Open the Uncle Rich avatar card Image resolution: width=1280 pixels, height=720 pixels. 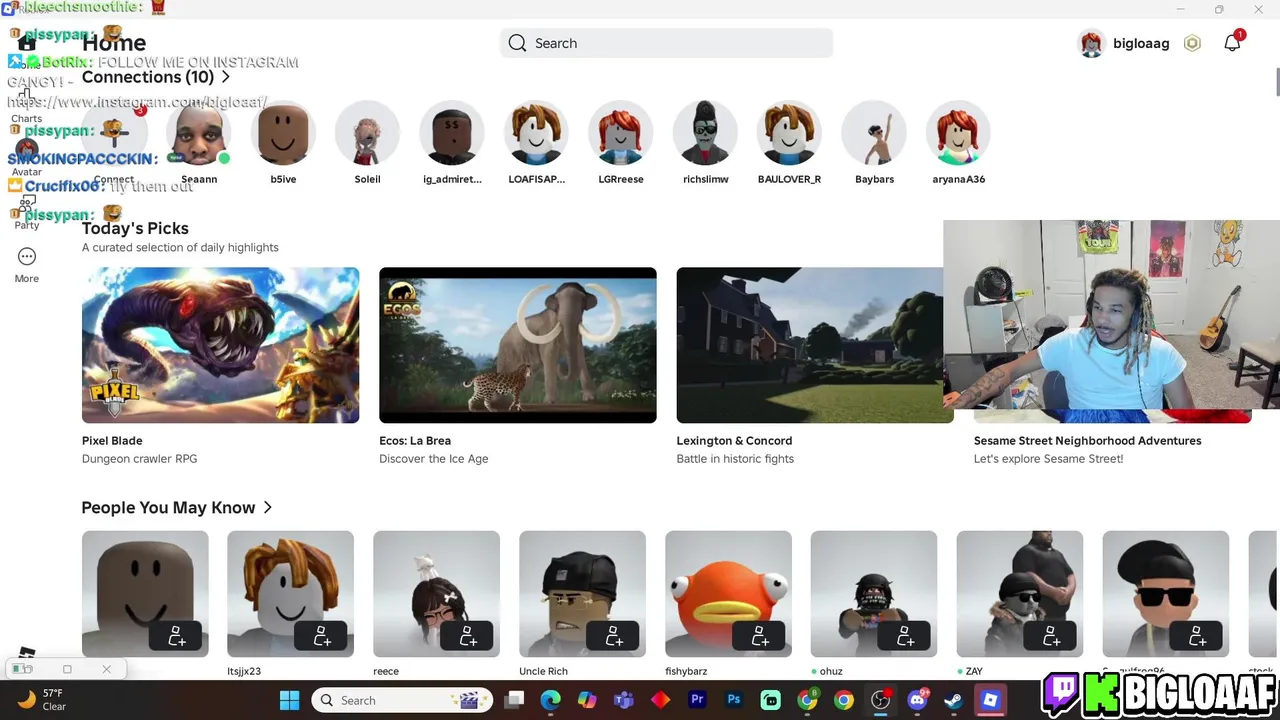coord(582,594)
